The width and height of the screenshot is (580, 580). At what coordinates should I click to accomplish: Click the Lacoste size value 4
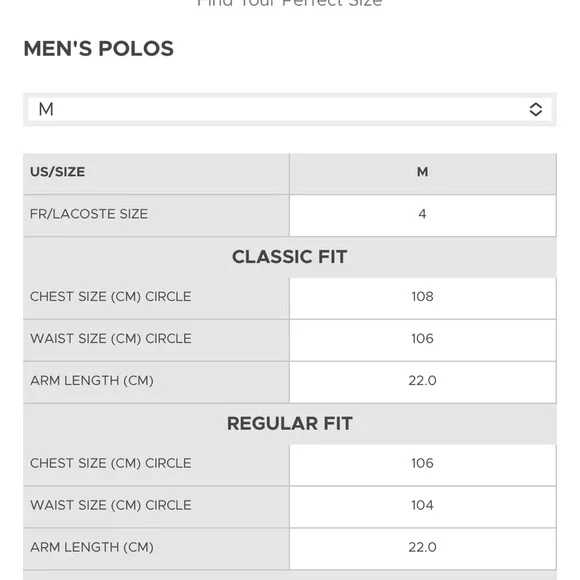tap(422, 215)
